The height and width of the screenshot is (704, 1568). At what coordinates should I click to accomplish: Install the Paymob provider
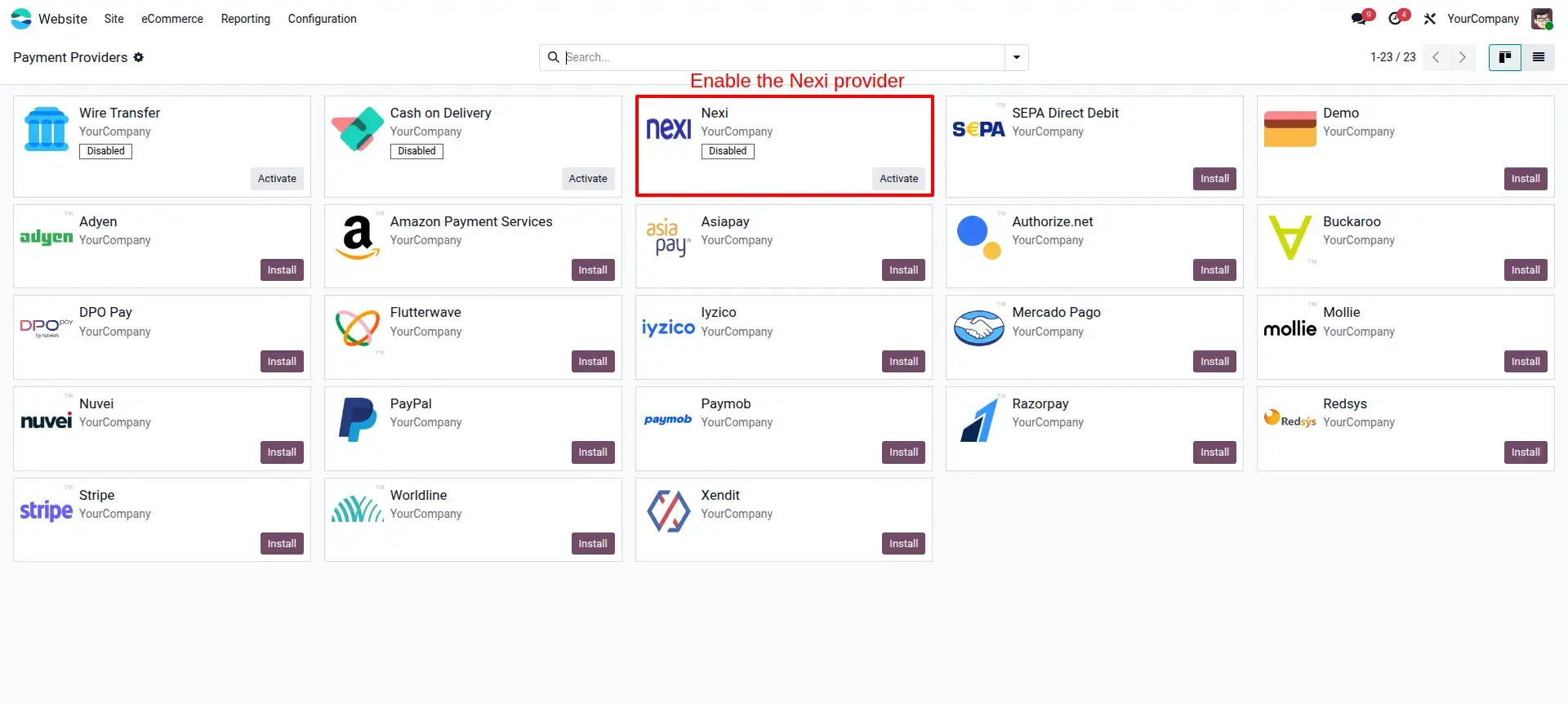pos(903,452)
